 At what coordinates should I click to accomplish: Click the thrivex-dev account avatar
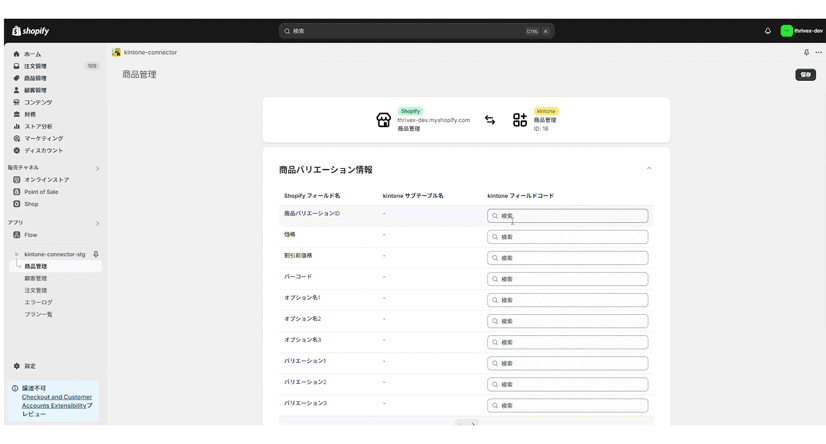click(787, 31)
